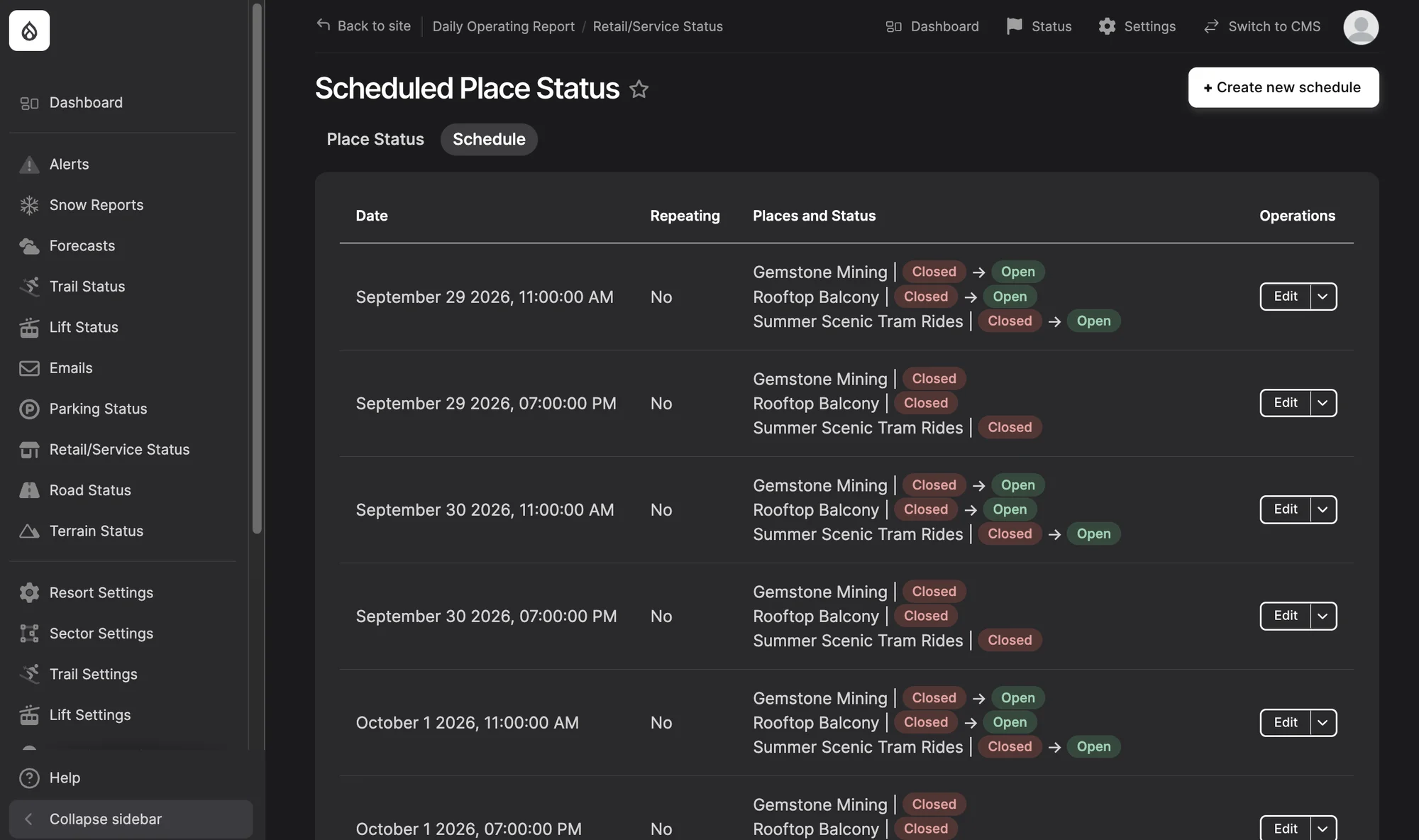Screen dimensions: 1419x840
Task: Click Switch to CMS
Action: pos(1262,26)
